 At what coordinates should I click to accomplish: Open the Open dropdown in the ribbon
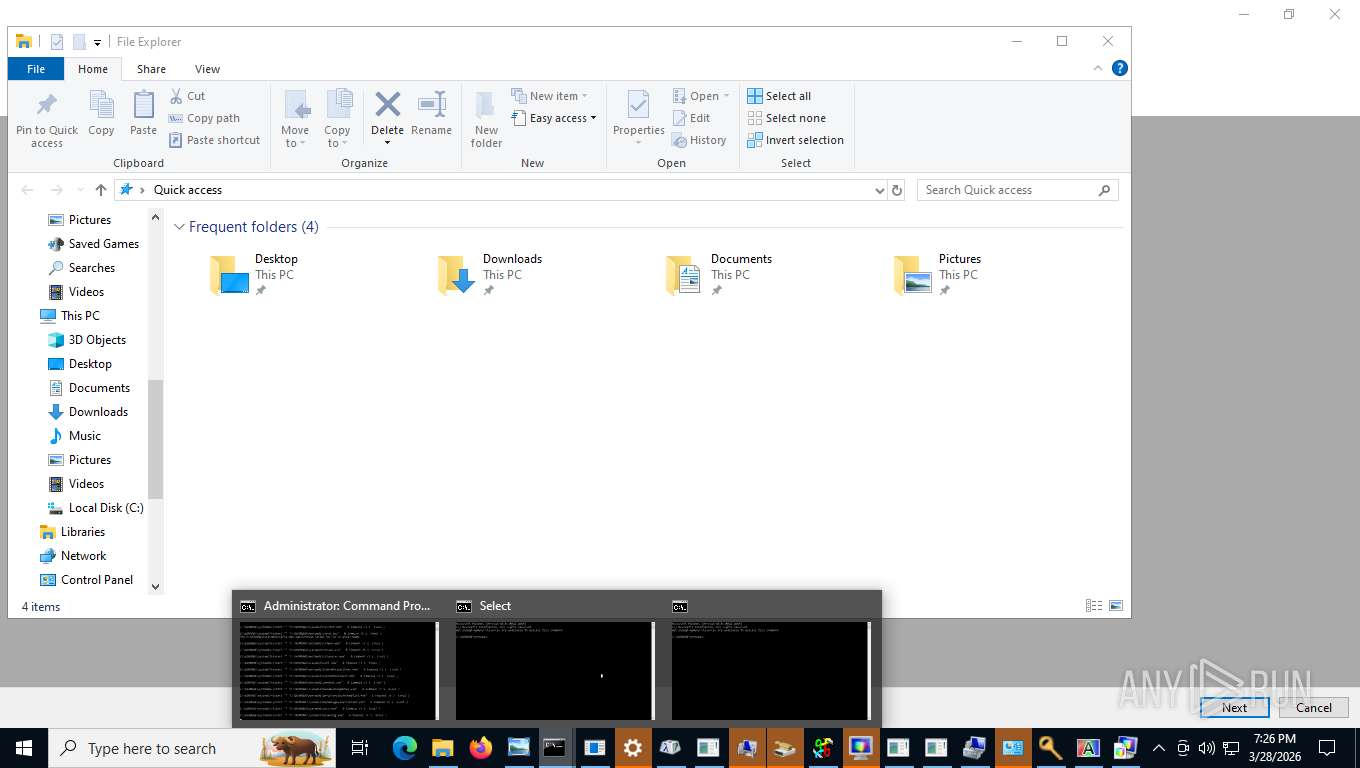(x=700, y=96)
